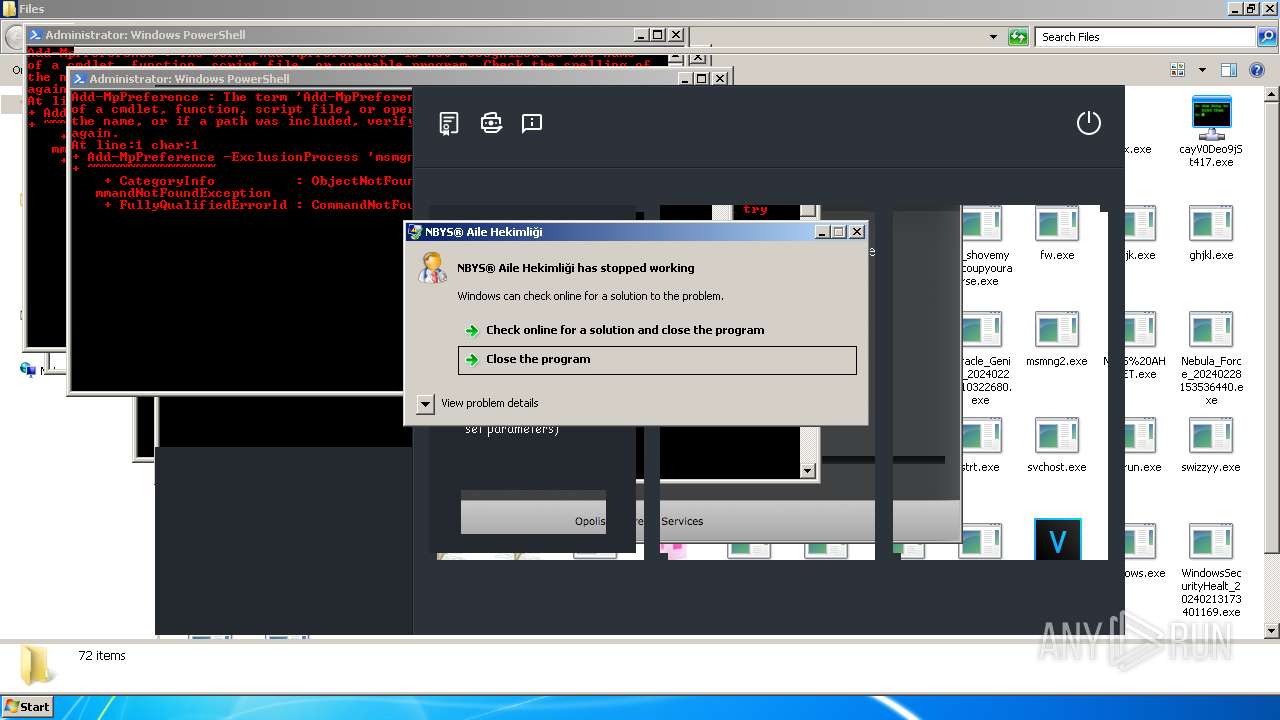The height and width of the screenshot is (720, 1280).
Task: Click the 'Files' window title folder icon
Action: coord(9,9)
